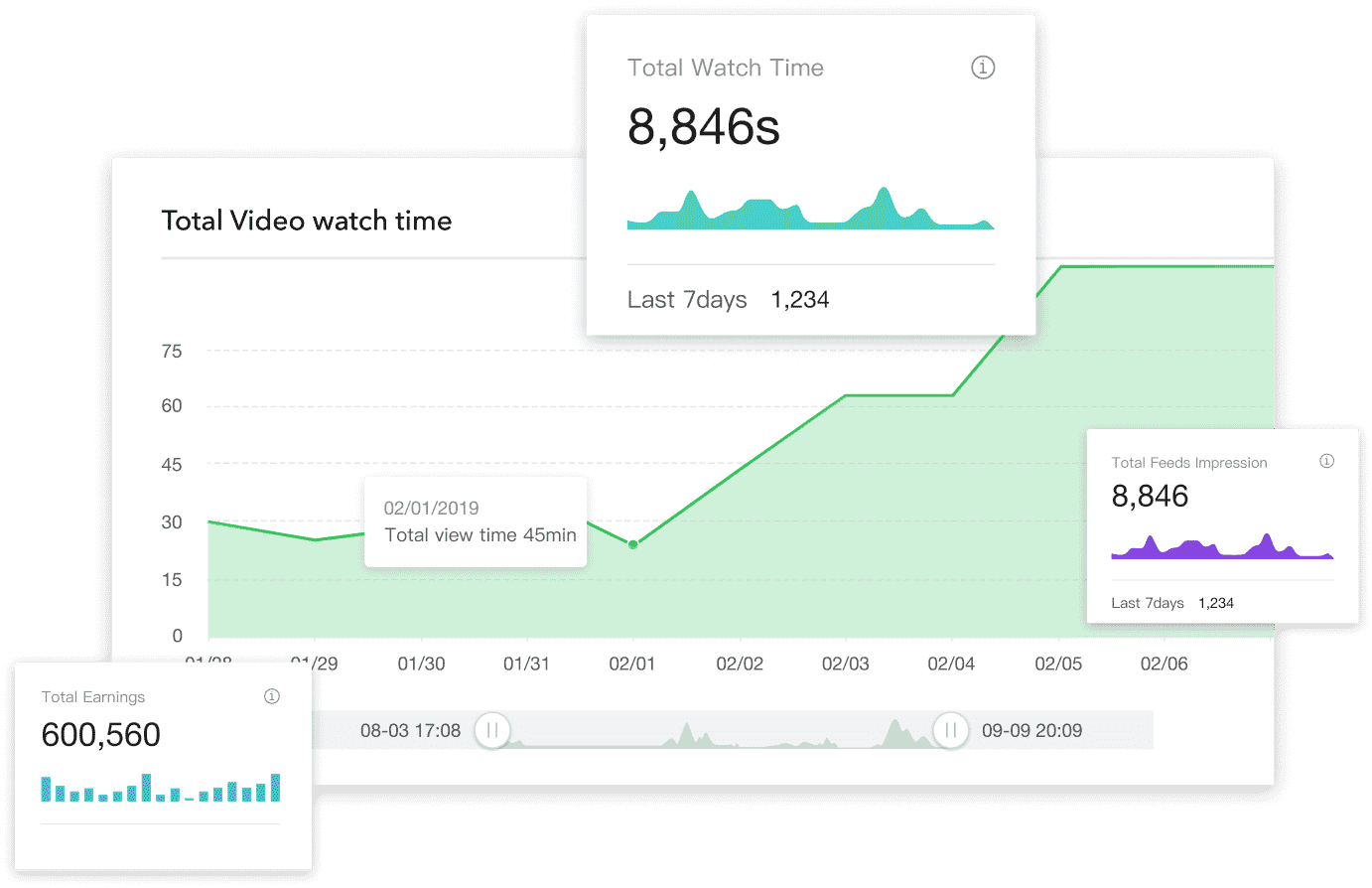
Task: Click 'Last 7days' on Total Watch Time card
Action: tap(687, 300)
